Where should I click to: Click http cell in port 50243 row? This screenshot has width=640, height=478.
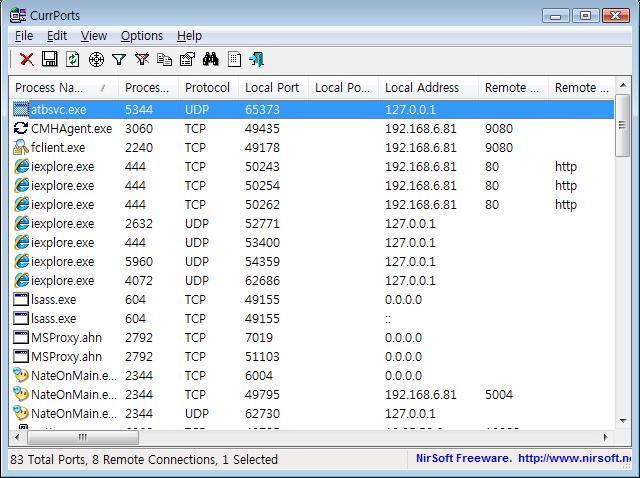pyautogui.click(x=566, y=167)
